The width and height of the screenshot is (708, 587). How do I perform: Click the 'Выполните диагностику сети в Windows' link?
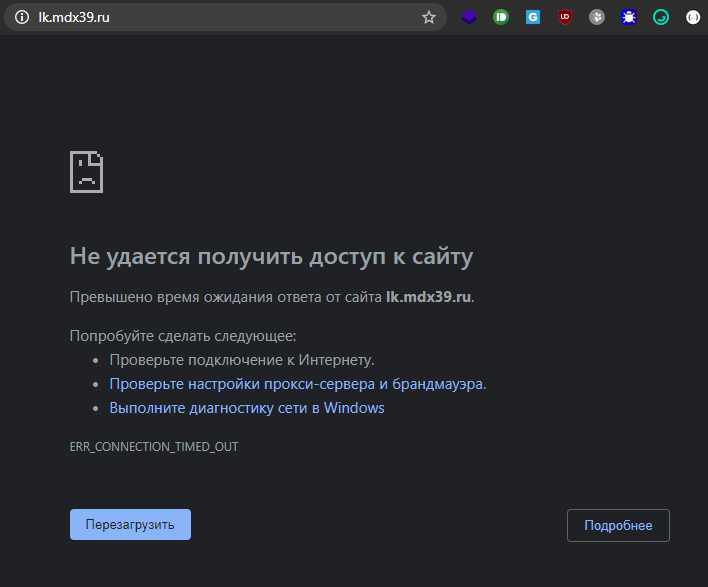tap(246, 408)
